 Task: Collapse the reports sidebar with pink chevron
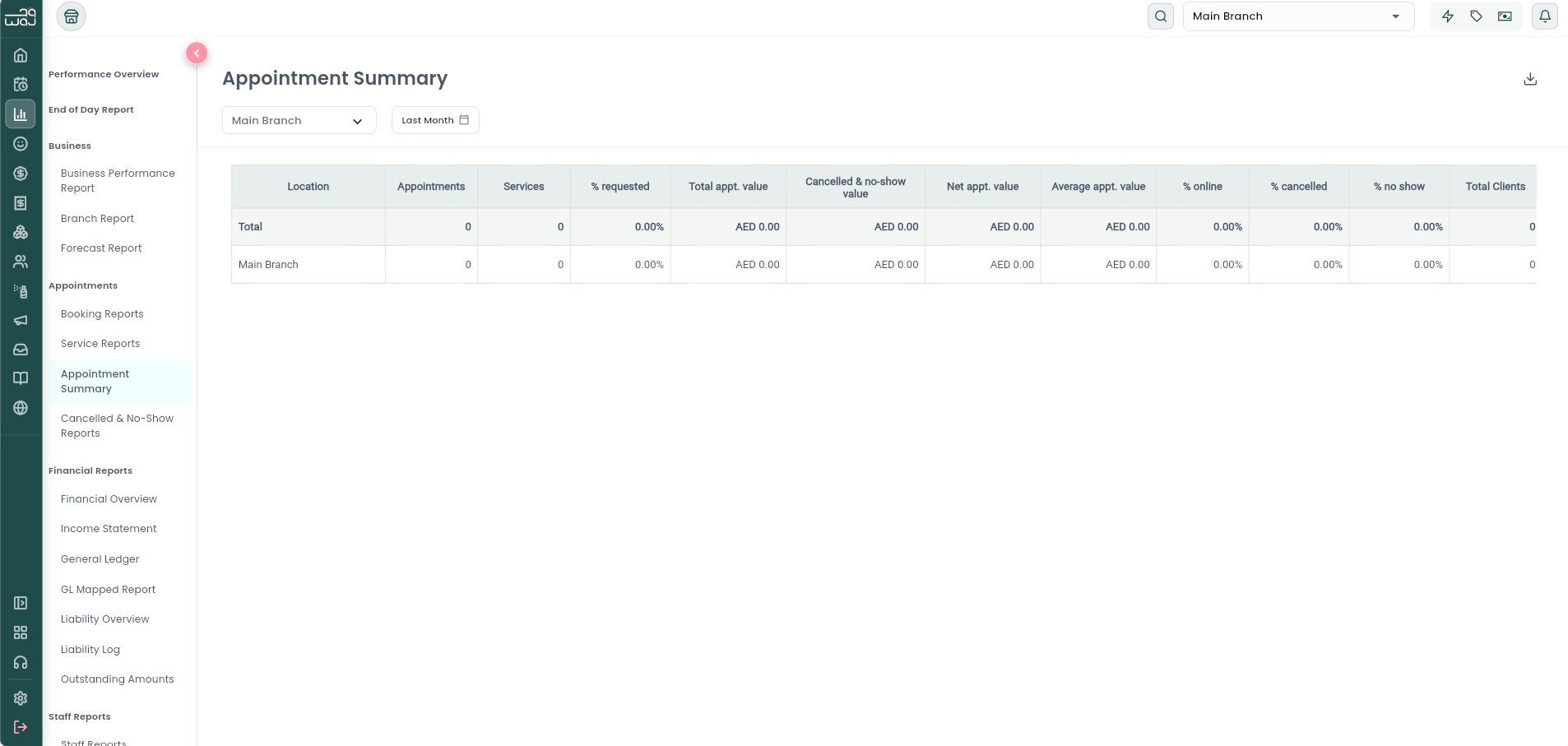197,53
